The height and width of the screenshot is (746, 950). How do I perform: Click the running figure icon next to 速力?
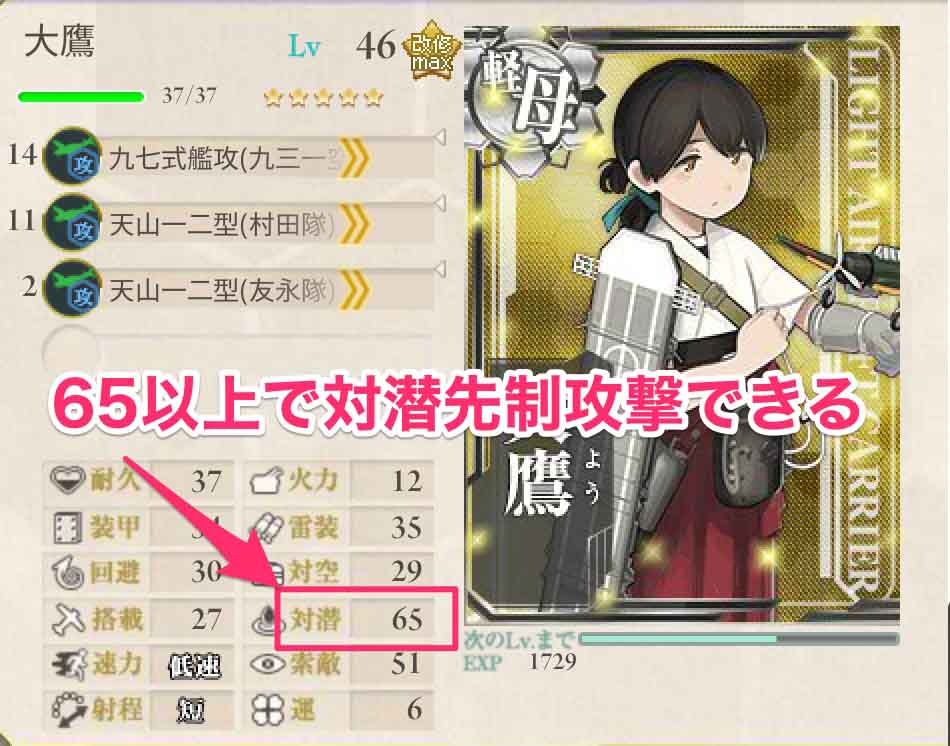pyautogui.click(x=69, y=664)
